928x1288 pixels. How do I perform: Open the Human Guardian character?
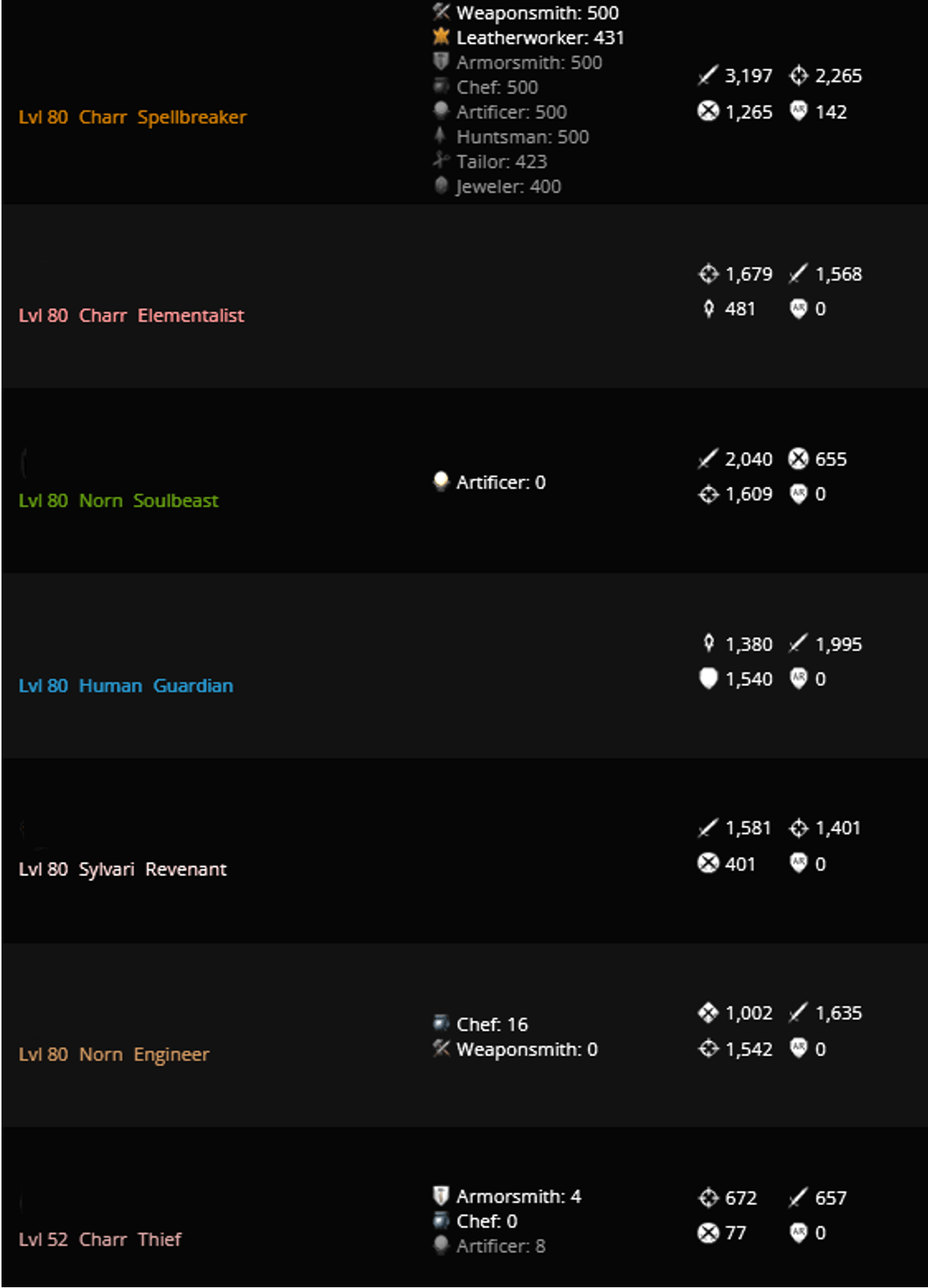point(126,686)
